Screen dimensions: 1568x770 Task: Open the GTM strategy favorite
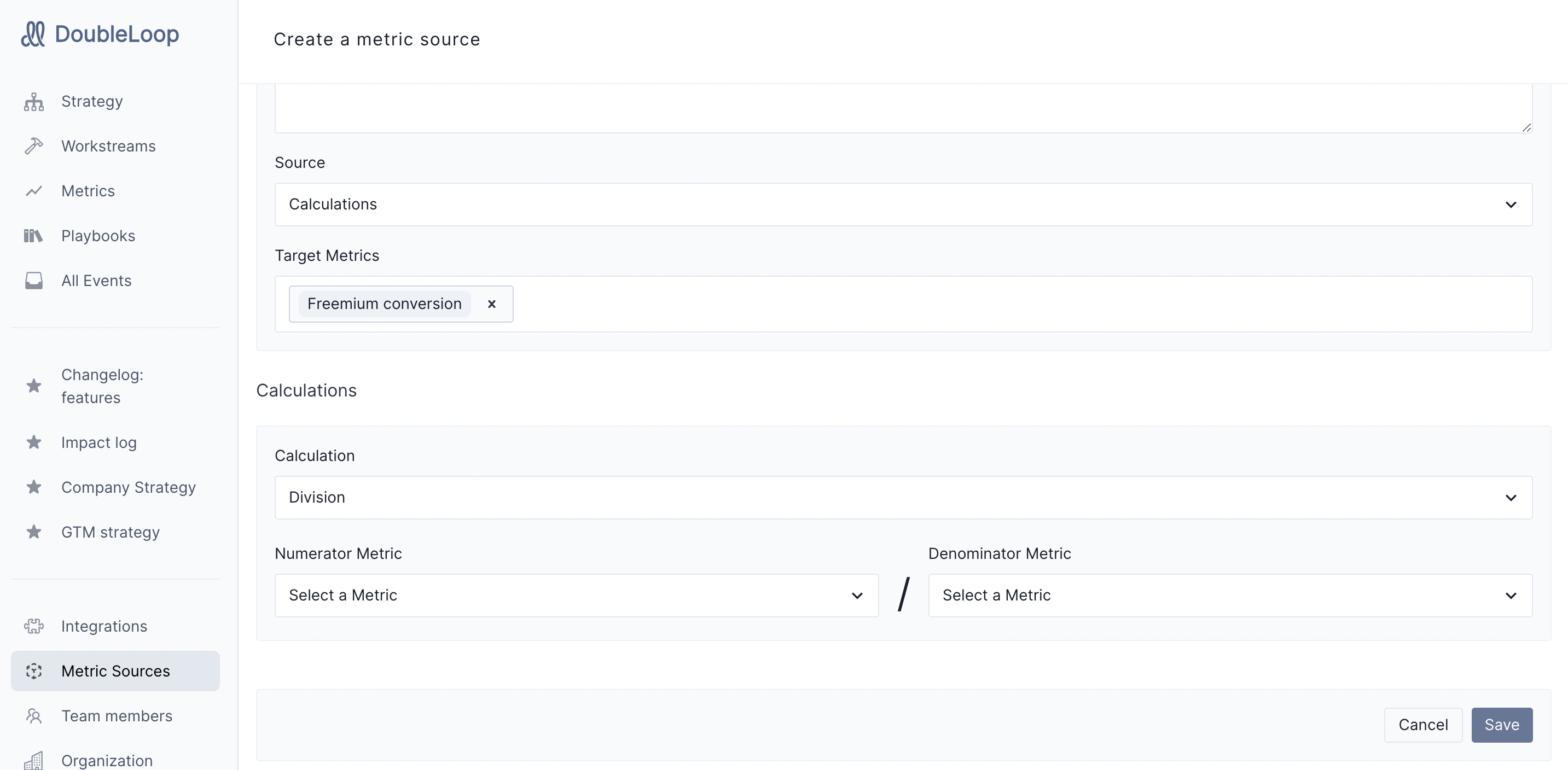tap(115, 532)
